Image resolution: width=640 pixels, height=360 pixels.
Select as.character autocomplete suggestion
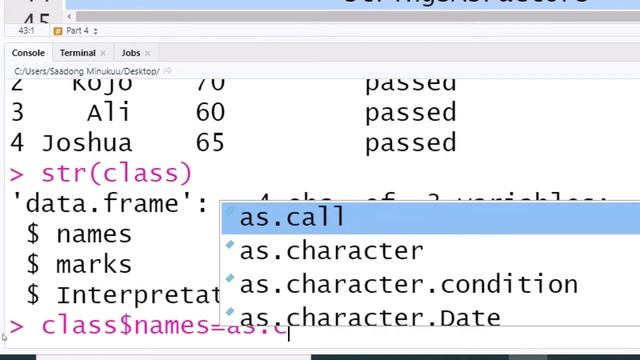pyautogui.click(x=431, y=251)
